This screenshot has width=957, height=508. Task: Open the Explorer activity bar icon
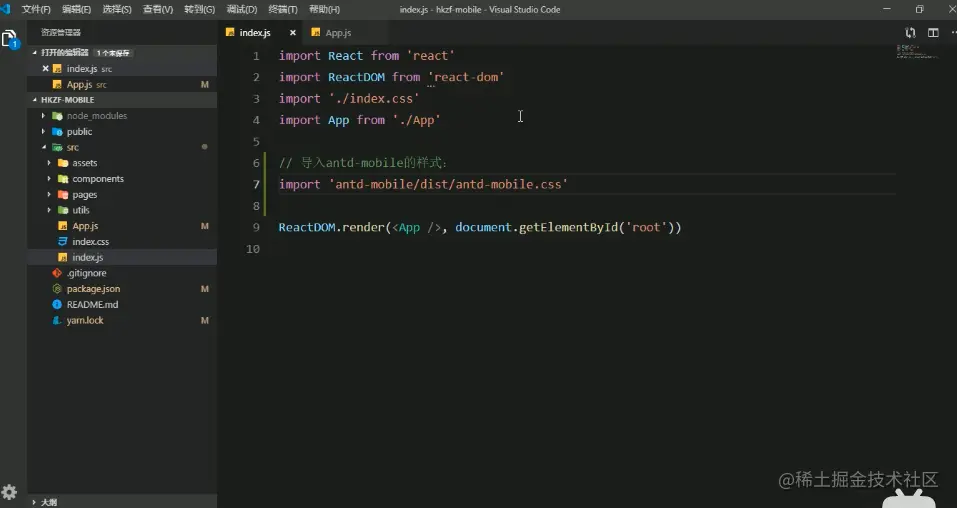[x=9, y=40]
